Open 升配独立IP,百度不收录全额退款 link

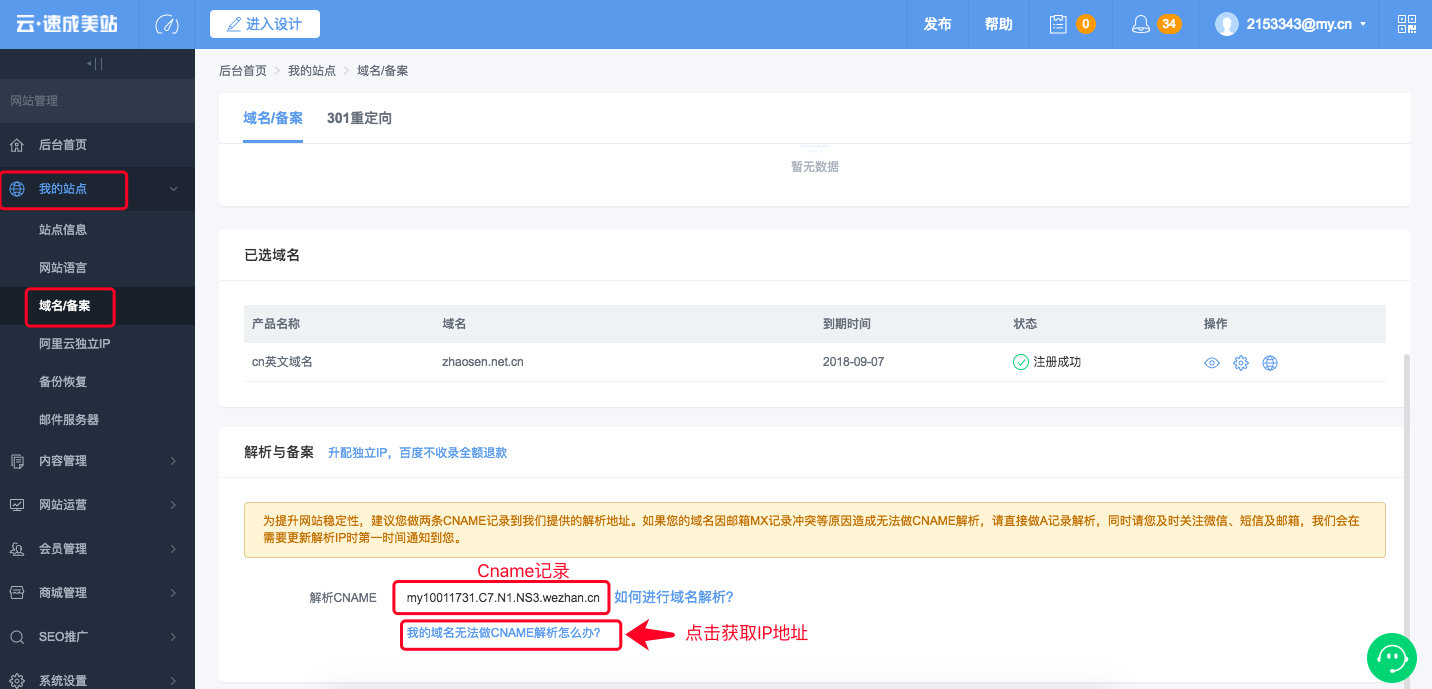[418, 453]
